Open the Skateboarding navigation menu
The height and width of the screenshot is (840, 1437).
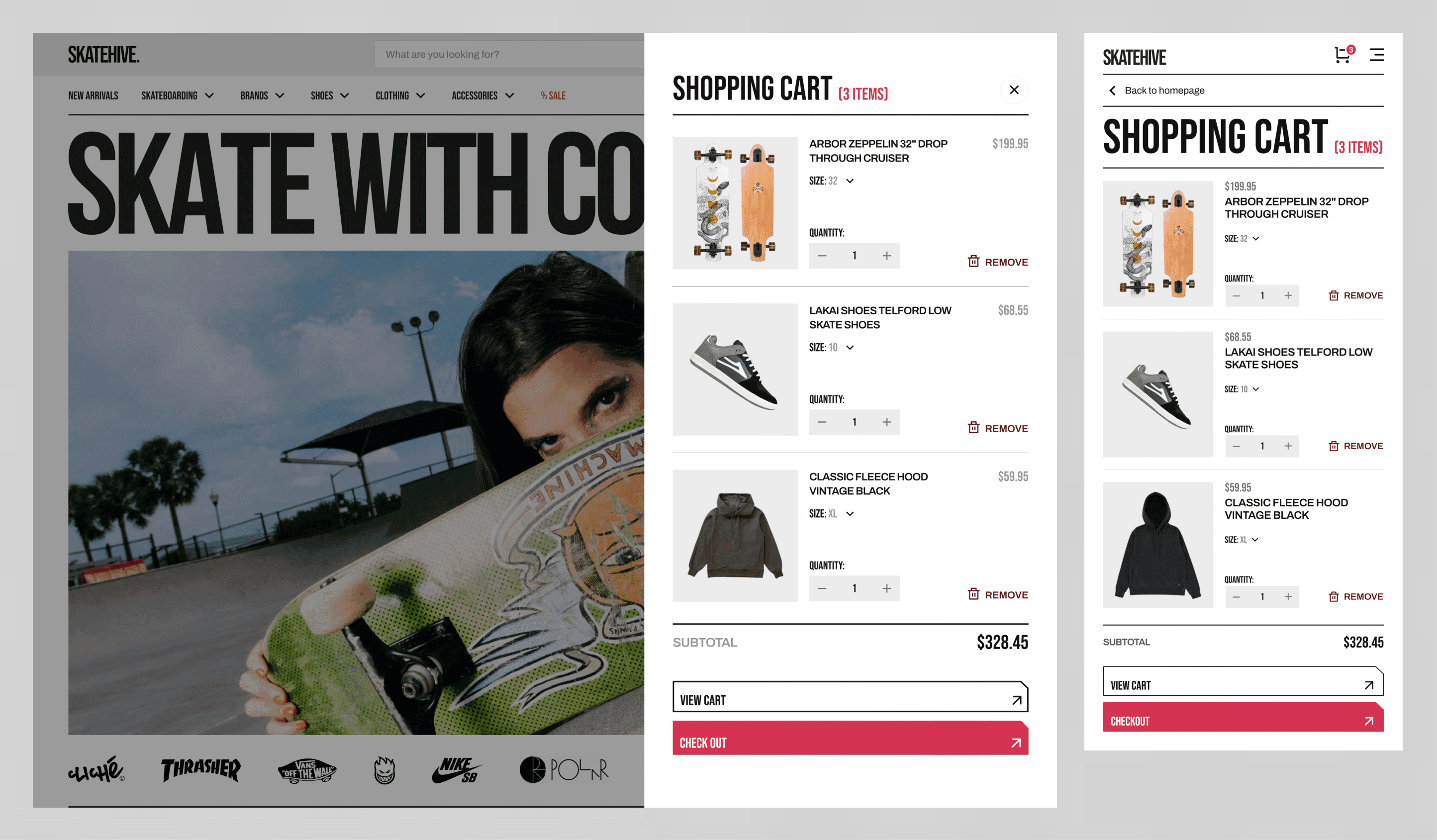(178, 95)
